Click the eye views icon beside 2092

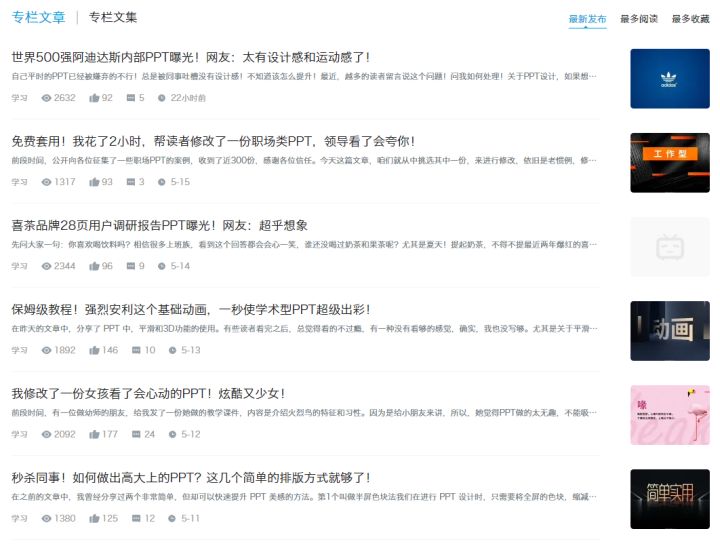(x=46, y=434)
